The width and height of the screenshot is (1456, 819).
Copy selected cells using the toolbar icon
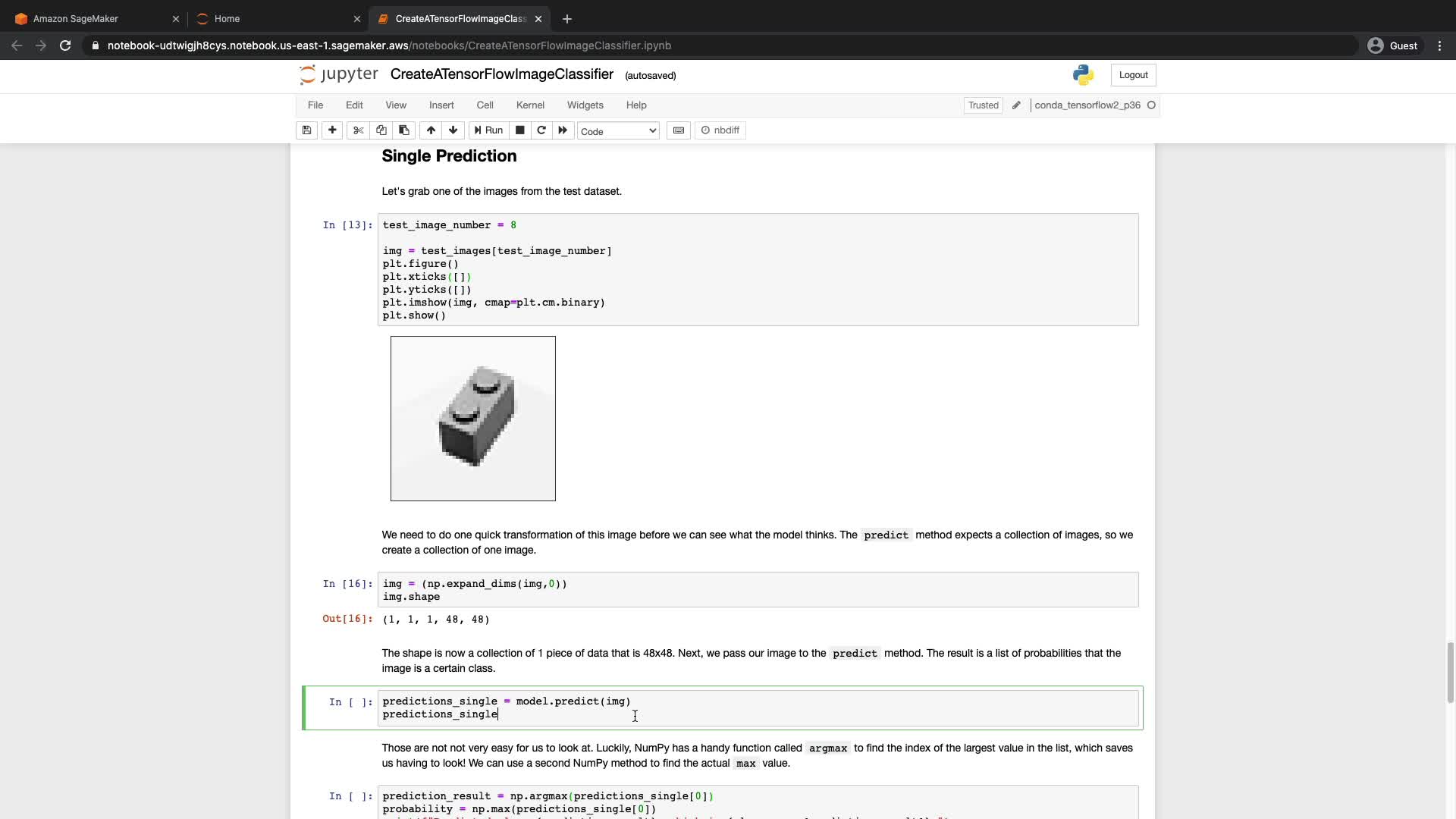click(381, 130)
